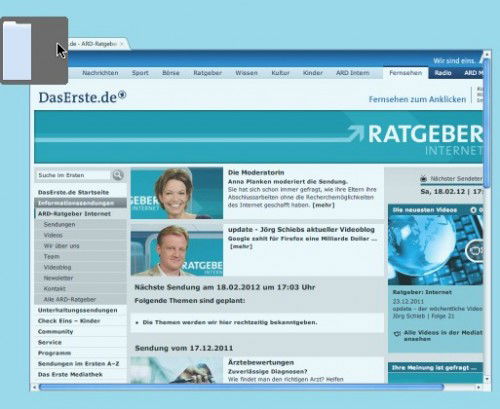Click the search magnifier button
Screen dimensions: 500x409
tap(118, 175)
